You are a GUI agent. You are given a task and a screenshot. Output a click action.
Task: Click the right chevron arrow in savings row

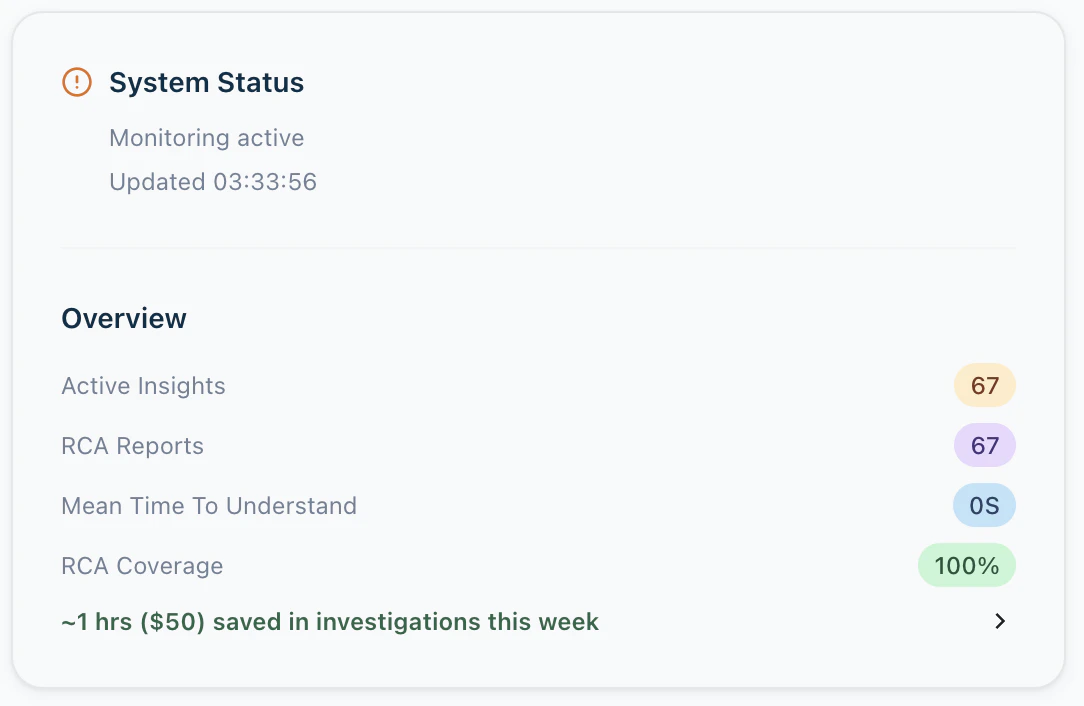[999, 621]
